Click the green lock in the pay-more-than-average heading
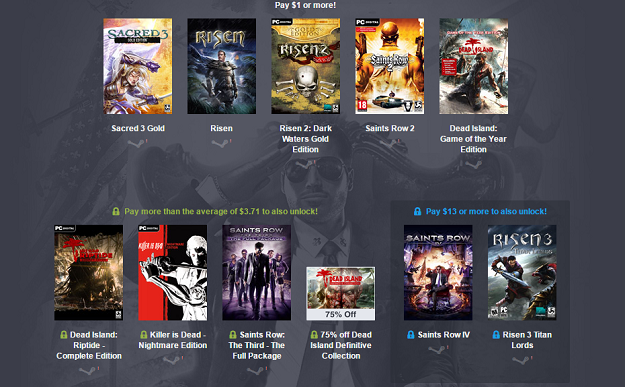 pyautogui.click(x=116, y=211)
